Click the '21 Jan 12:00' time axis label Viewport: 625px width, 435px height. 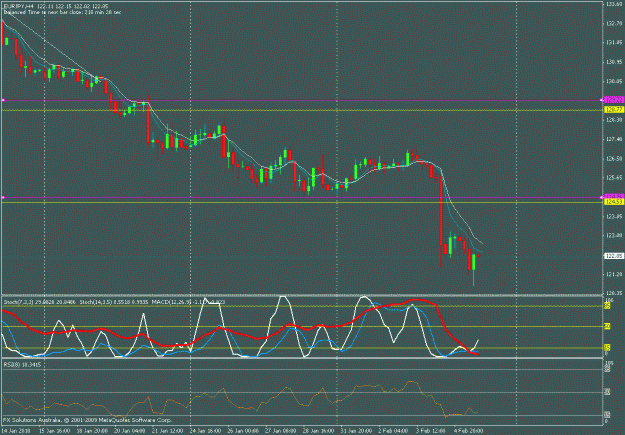coord(167,431)
